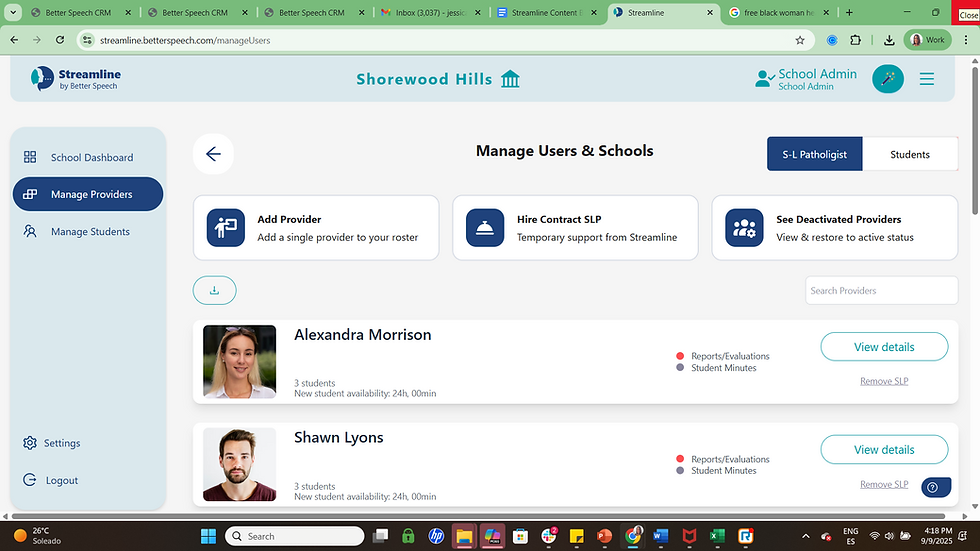Reload the page in Chrome
The width and height of the screenshot is (980, 551).
coord(59,40)
